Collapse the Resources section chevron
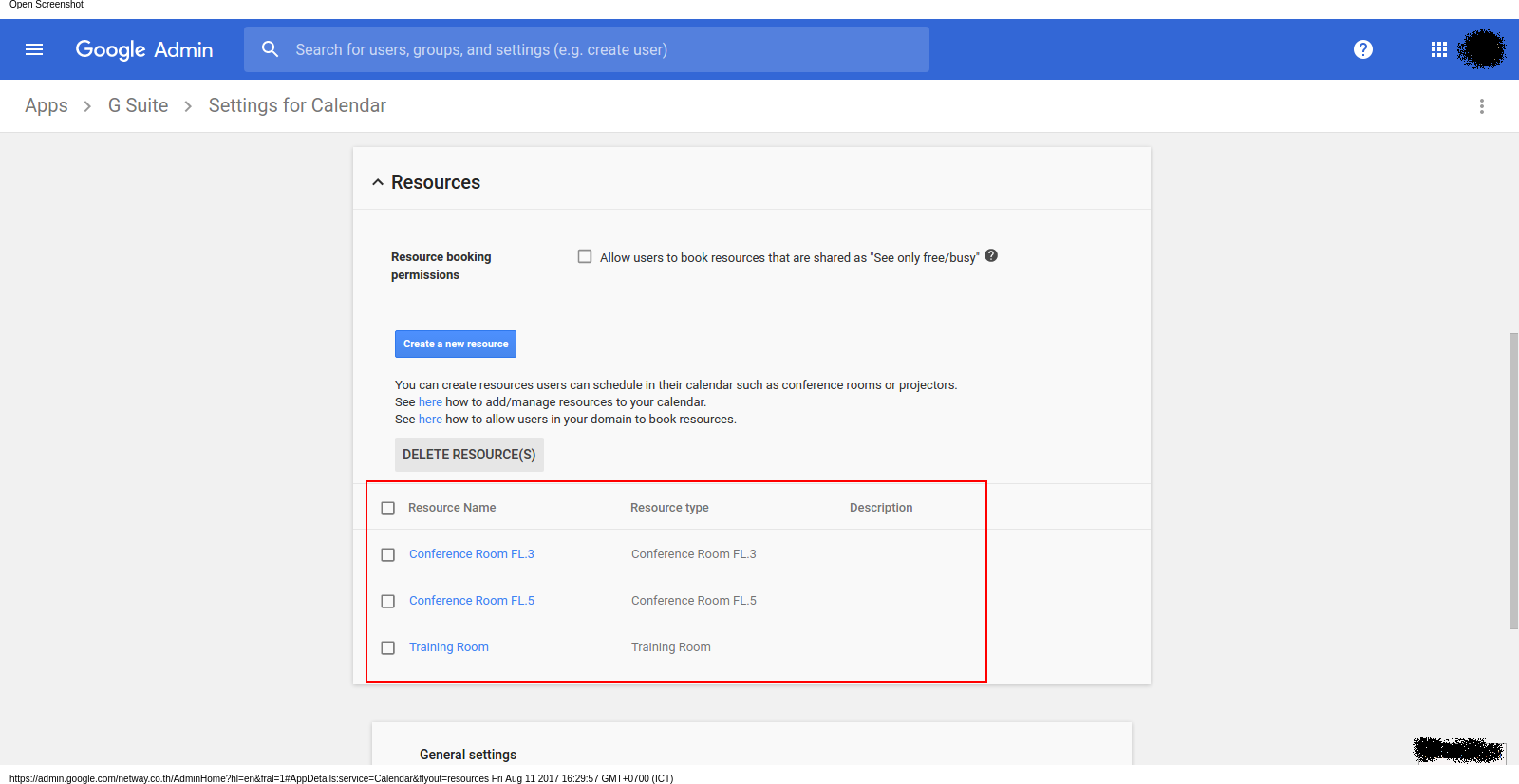This screenshot has height=784, width=1519. (x=378, y=182)
